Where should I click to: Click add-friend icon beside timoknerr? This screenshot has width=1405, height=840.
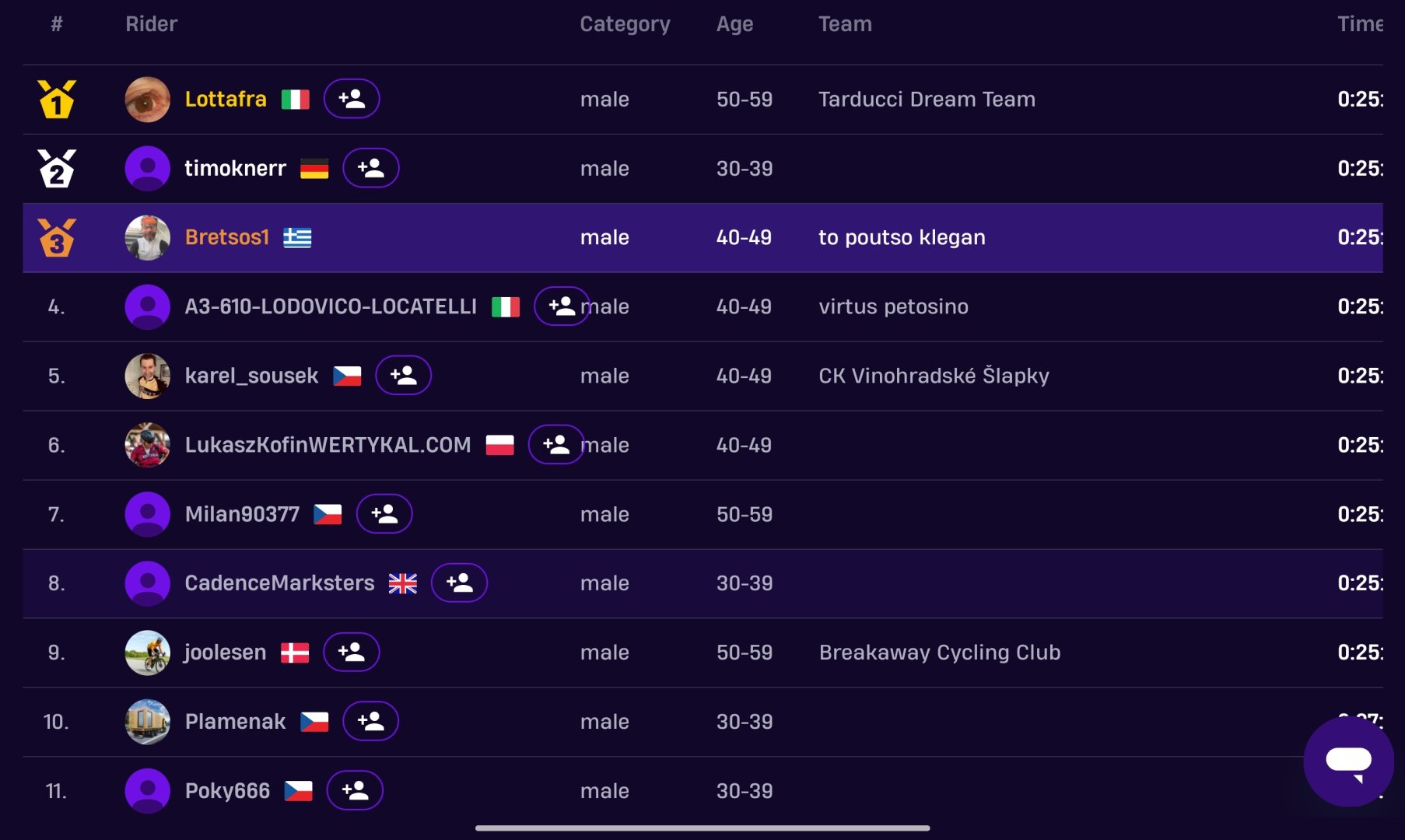(x=371, y=168)
